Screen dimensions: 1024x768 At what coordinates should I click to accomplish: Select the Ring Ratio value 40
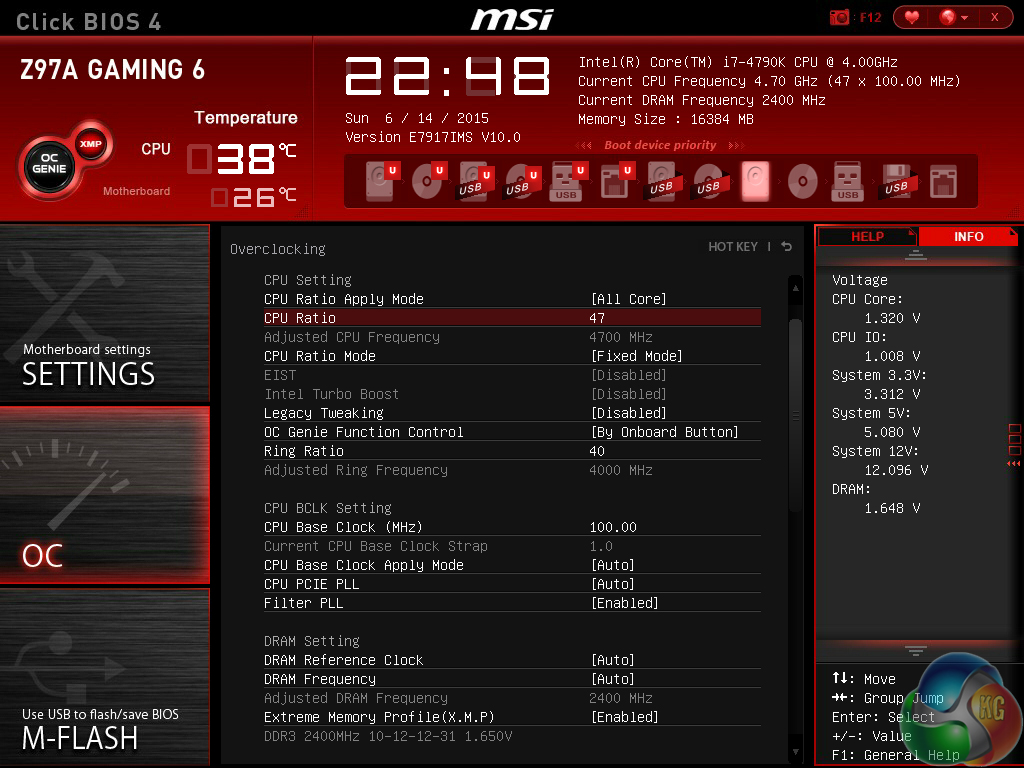click(597, 451)
